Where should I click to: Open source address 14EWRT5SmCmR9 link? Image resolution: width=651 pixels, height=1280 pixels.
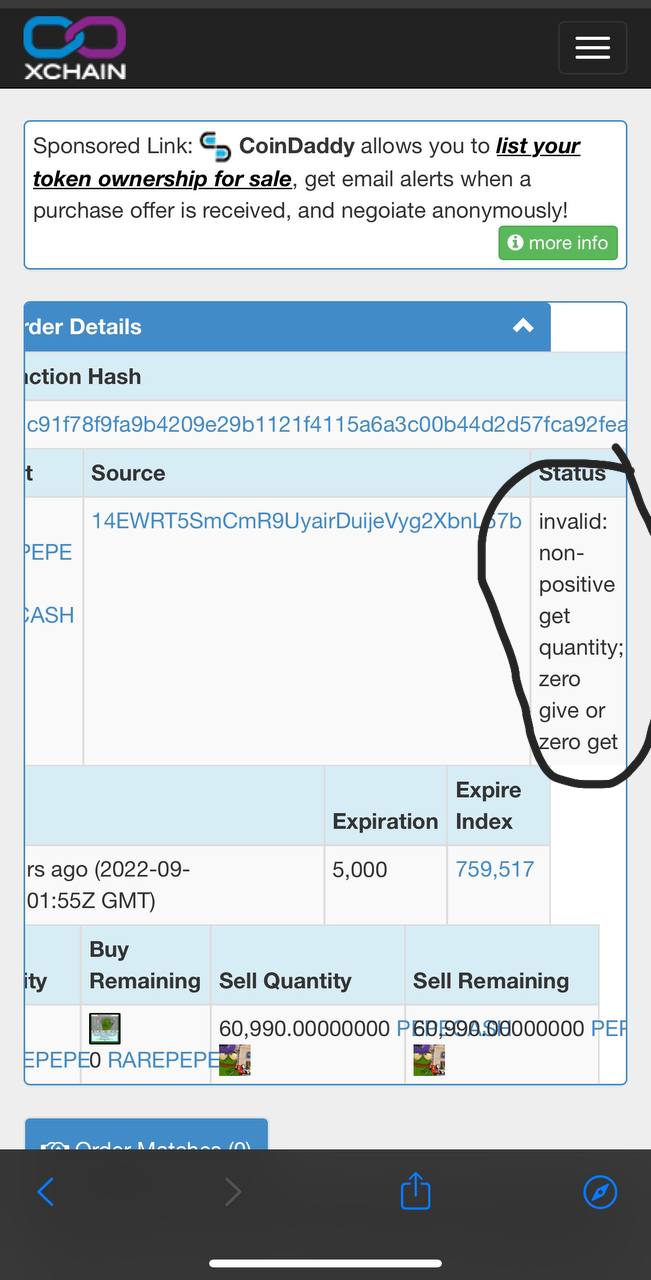306,521
